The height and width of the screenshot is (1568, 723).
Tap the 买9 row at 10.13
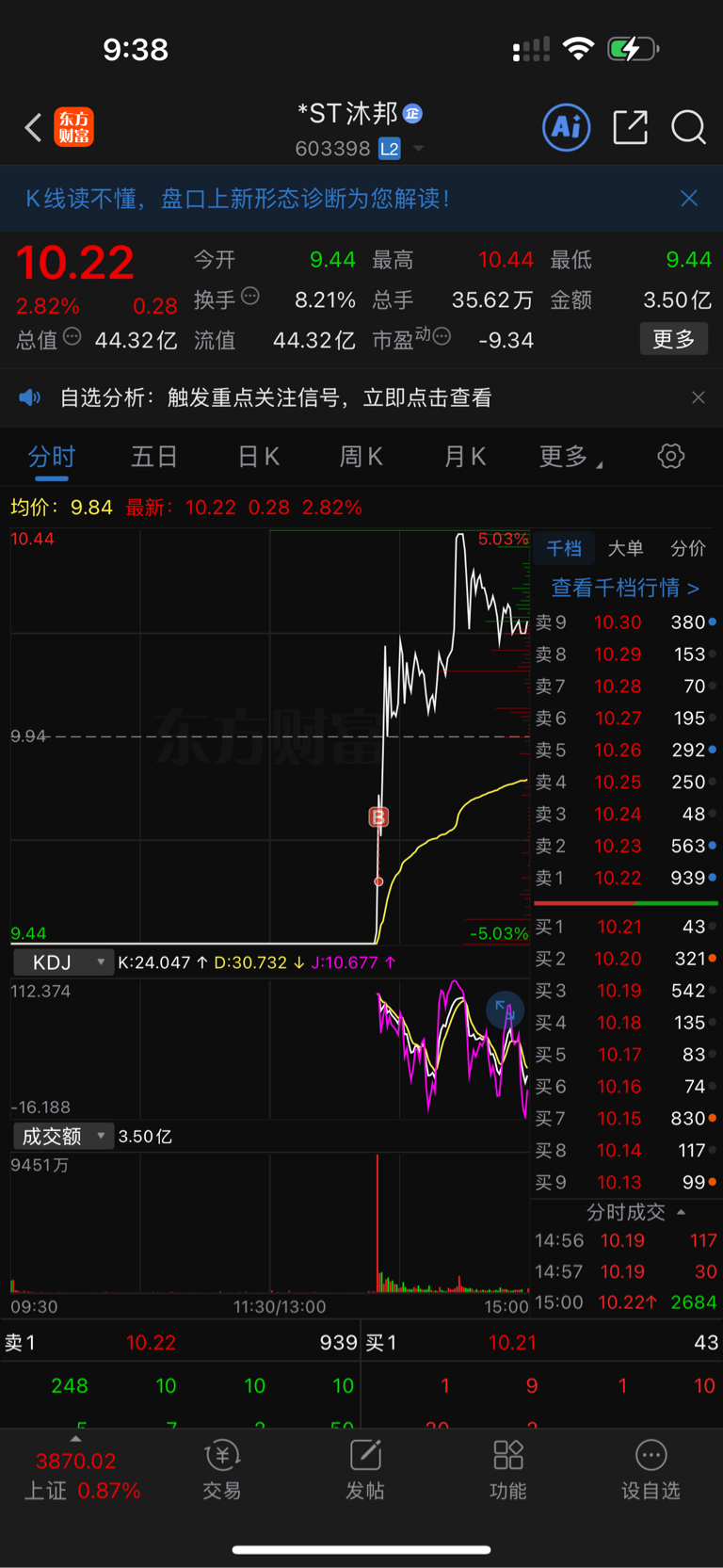(x=626, y=1183)
